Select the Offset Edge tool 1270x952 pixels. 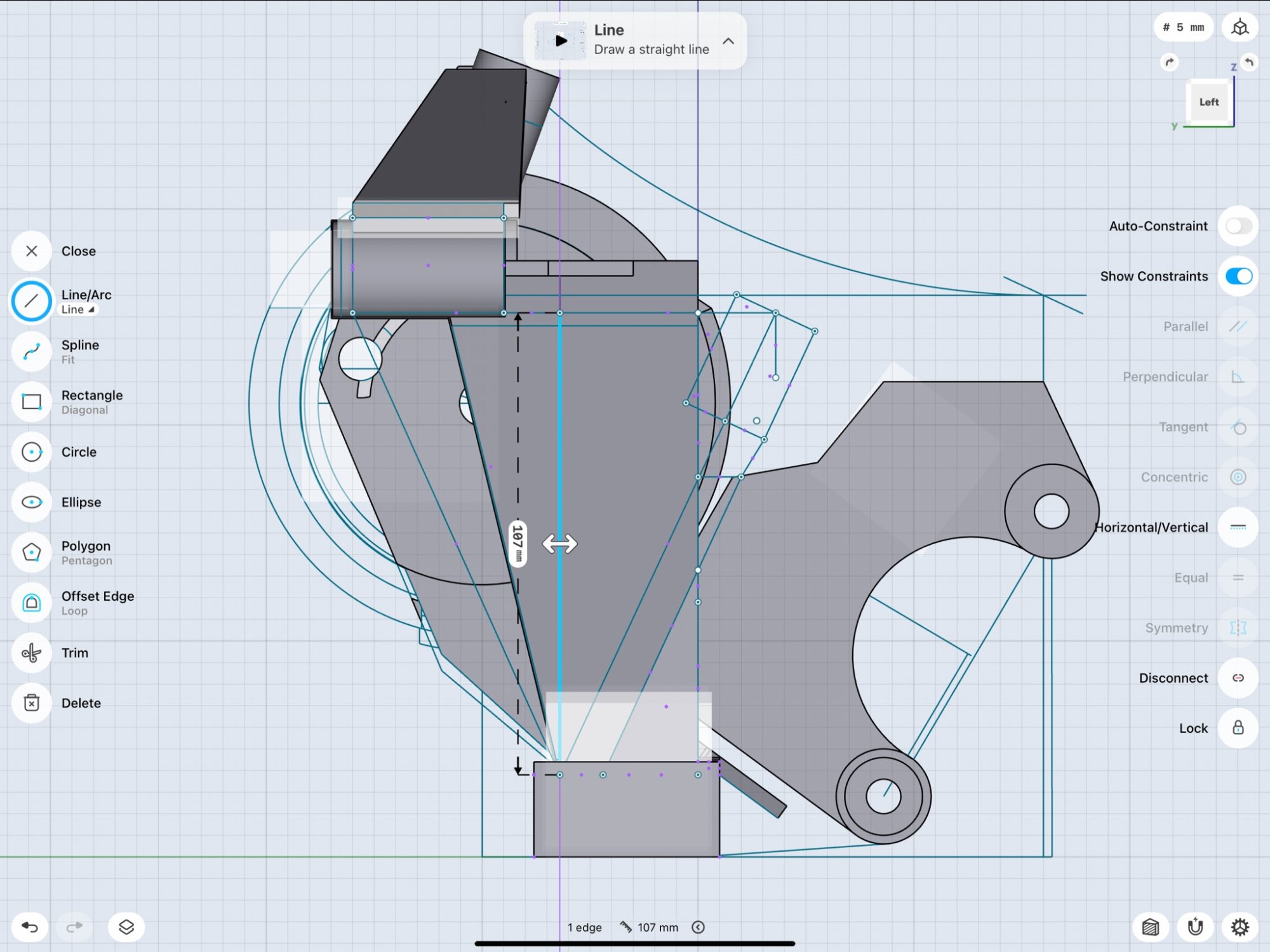click(x=31, y=602)
